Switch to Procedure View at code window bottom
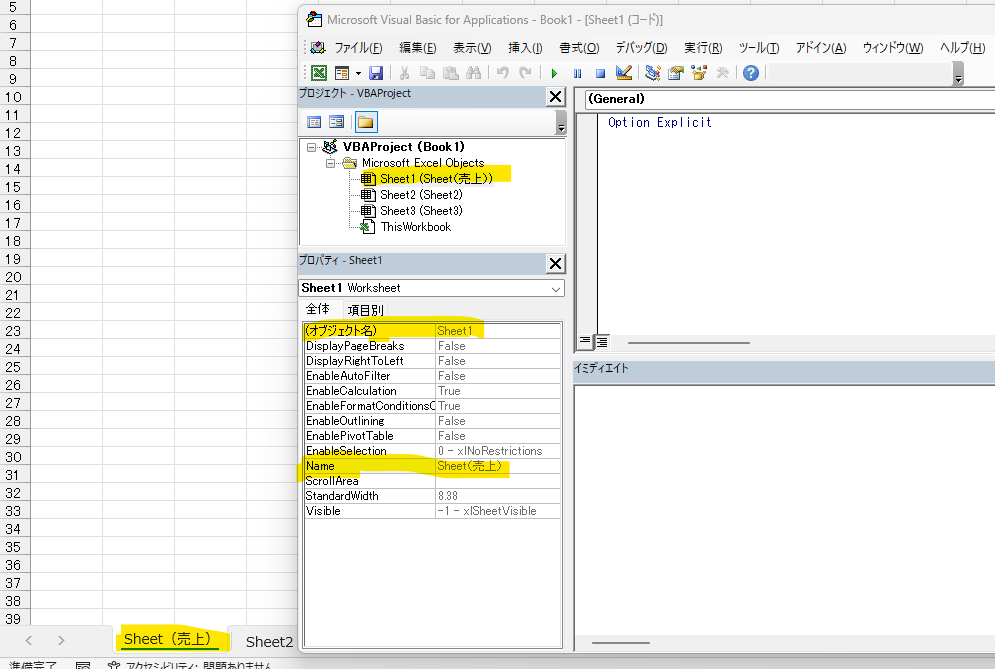The image size is (995, 669). (x=585, y=341)
